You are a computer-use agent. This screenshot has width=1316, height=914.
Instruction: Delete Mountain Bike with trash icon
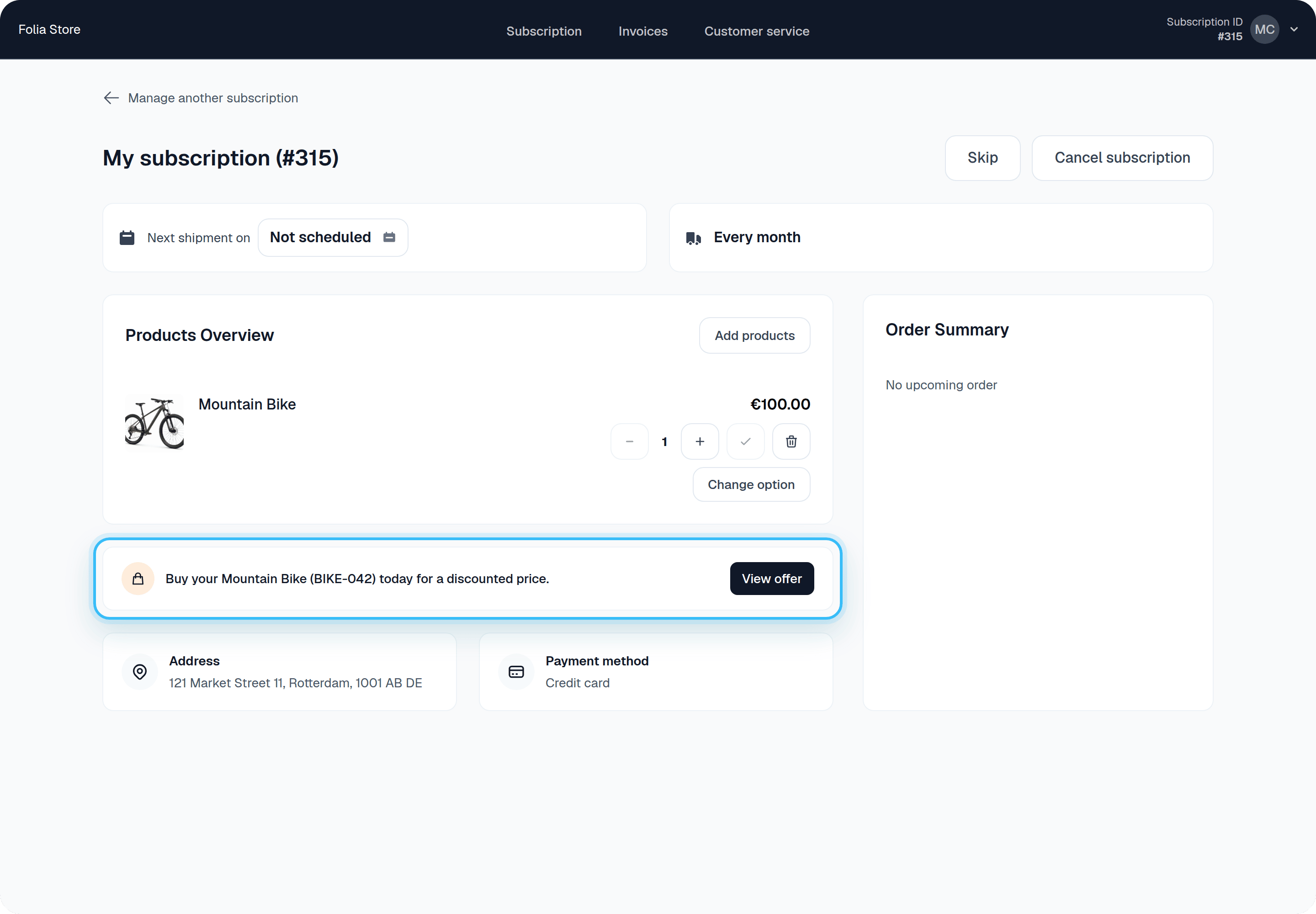[x=791, y=441]
